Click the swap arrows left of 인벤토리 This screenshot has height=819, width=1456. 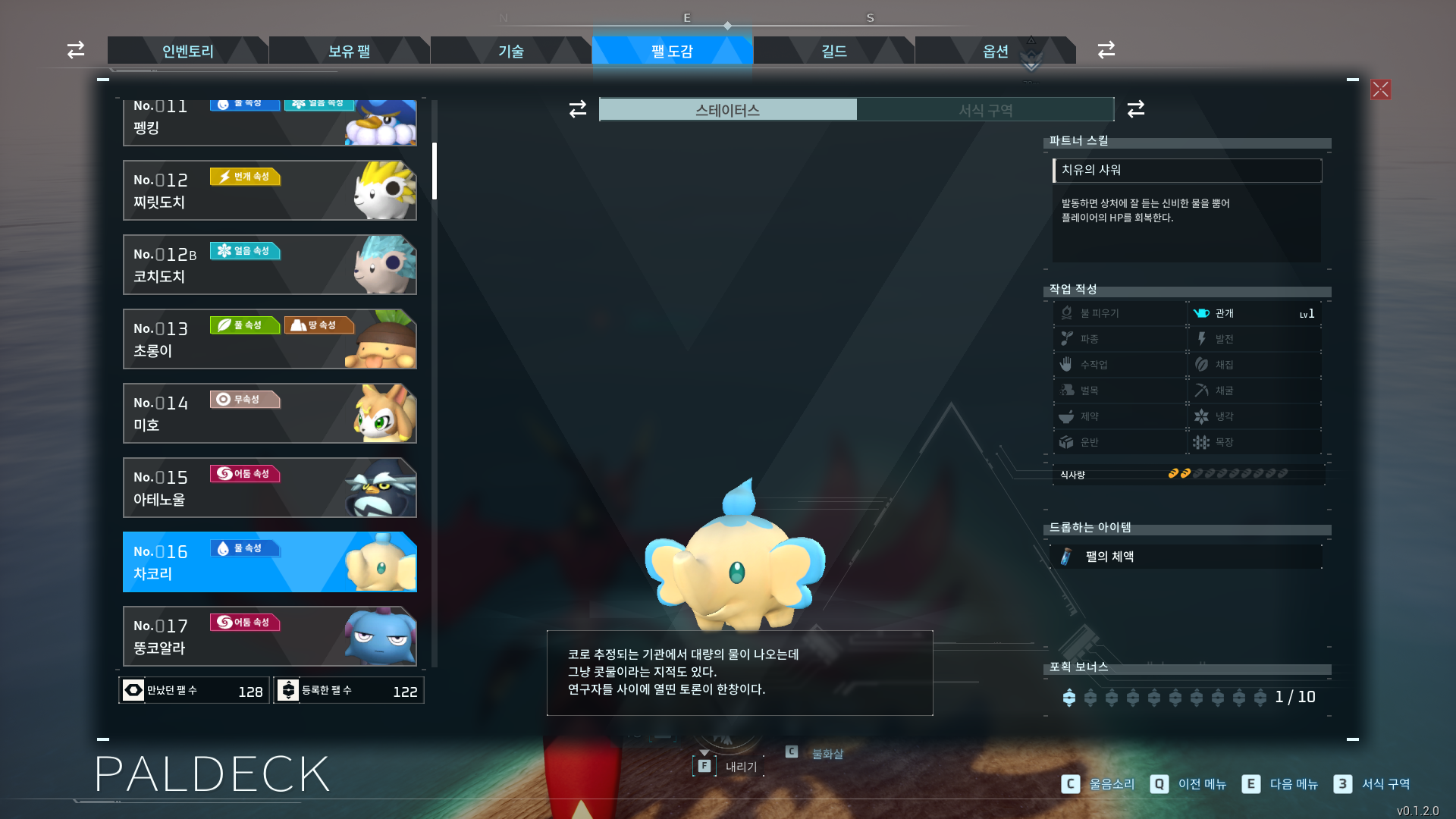76,50
